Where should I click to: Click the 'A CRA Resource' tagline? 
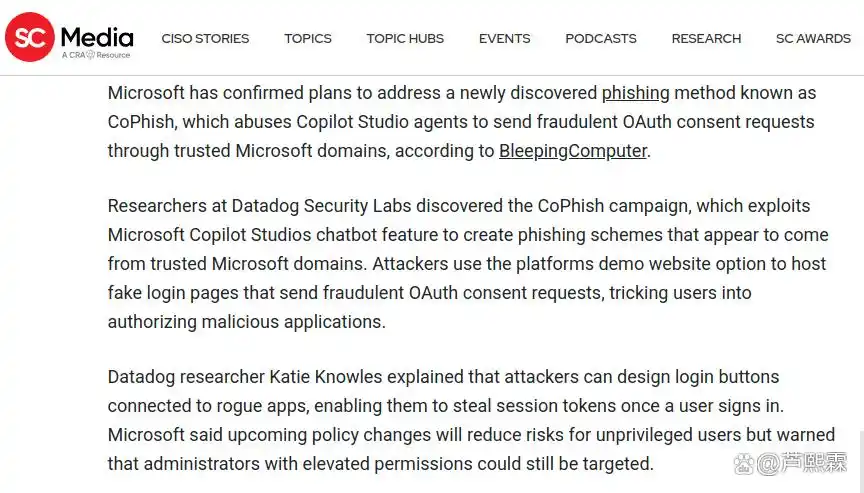pyautogui.click(x=96, y=55)
